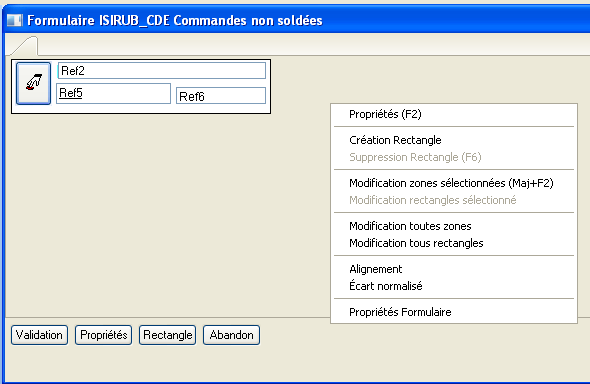Select the Ref2 field
Image resolution: width=590 pixels, height=384 pixels.
[161, 71]
